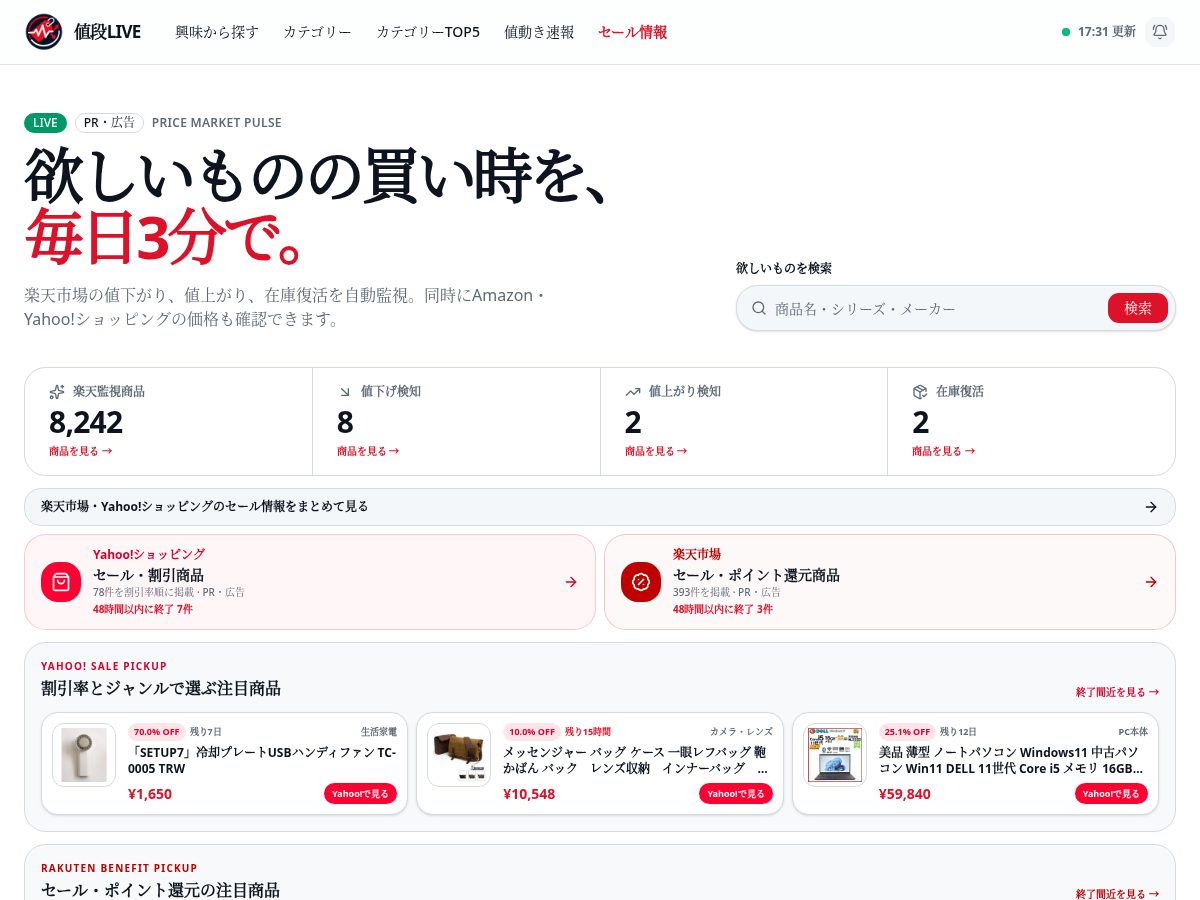Open the Yahoo! セール・割引商品 card

coord(310,582)
